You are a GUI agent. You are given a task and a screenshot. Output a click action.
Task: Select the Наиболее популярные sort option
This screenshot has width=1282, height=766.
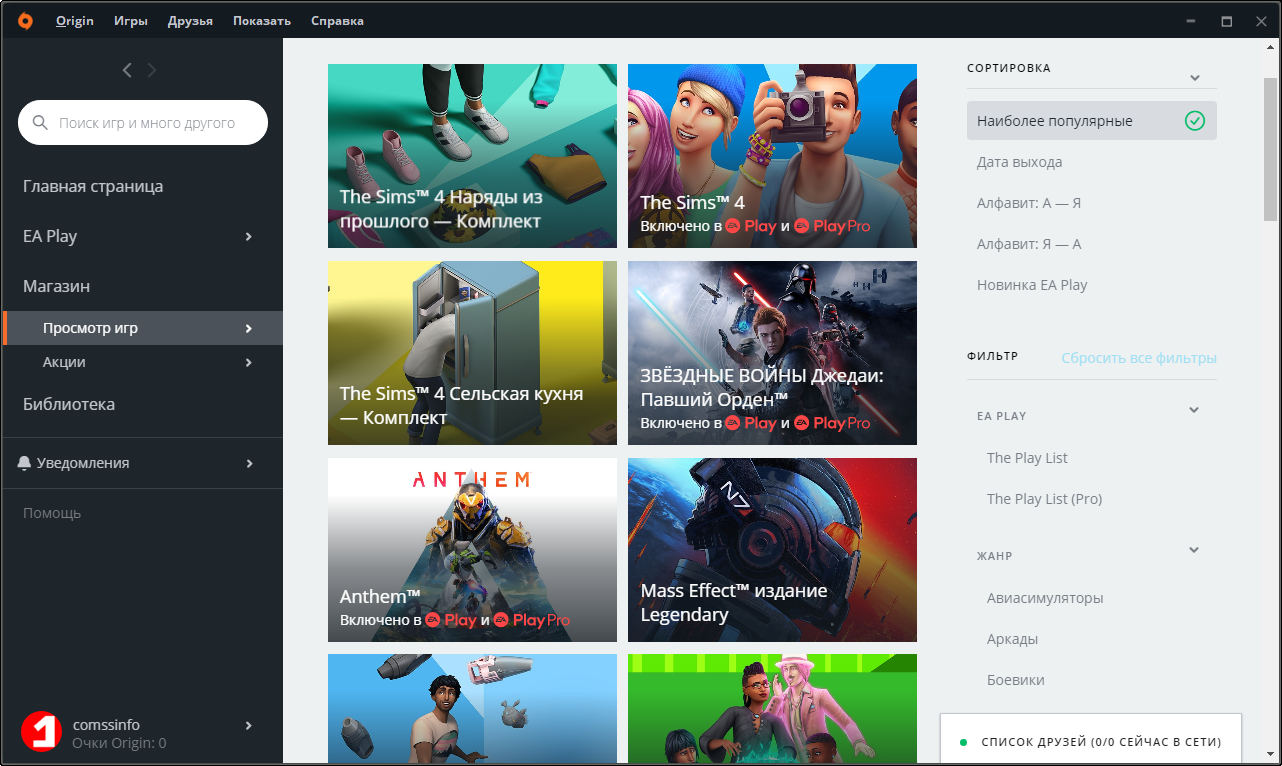click(x=1092, y=121)
